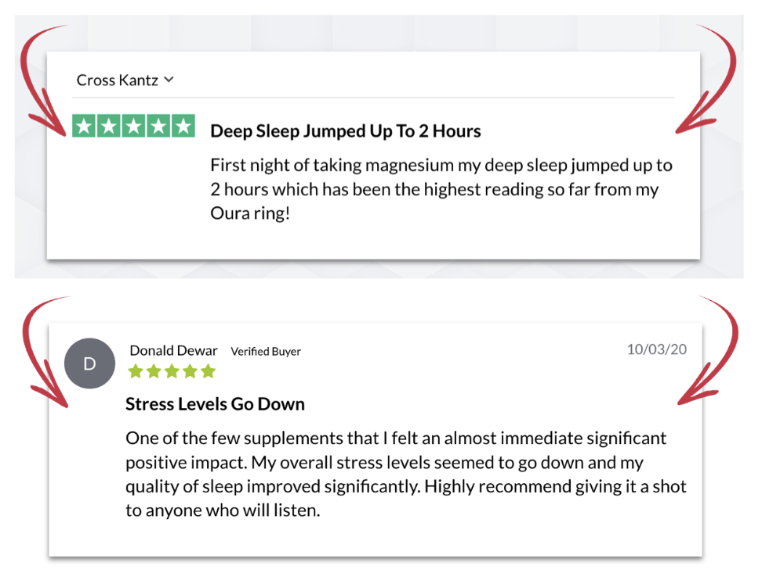Click the Verified Buyer badge
This screenshot has width=761, height=575.
pos(265,351)
